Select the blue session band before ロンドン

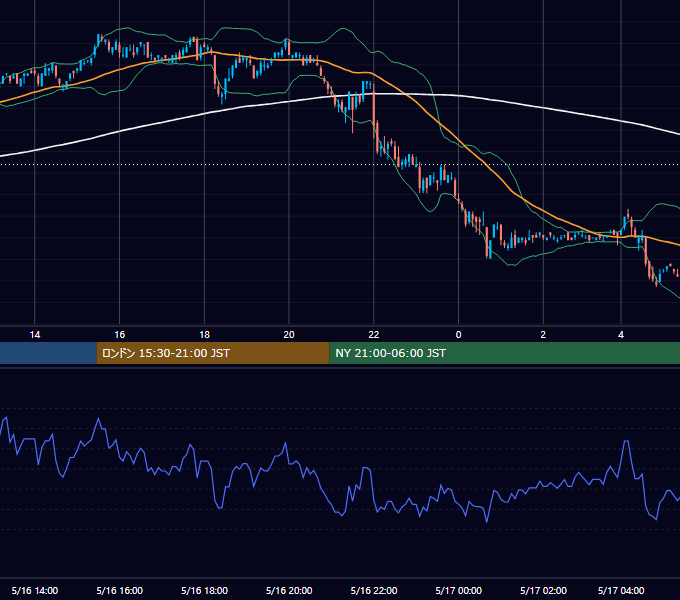point(48,353)
